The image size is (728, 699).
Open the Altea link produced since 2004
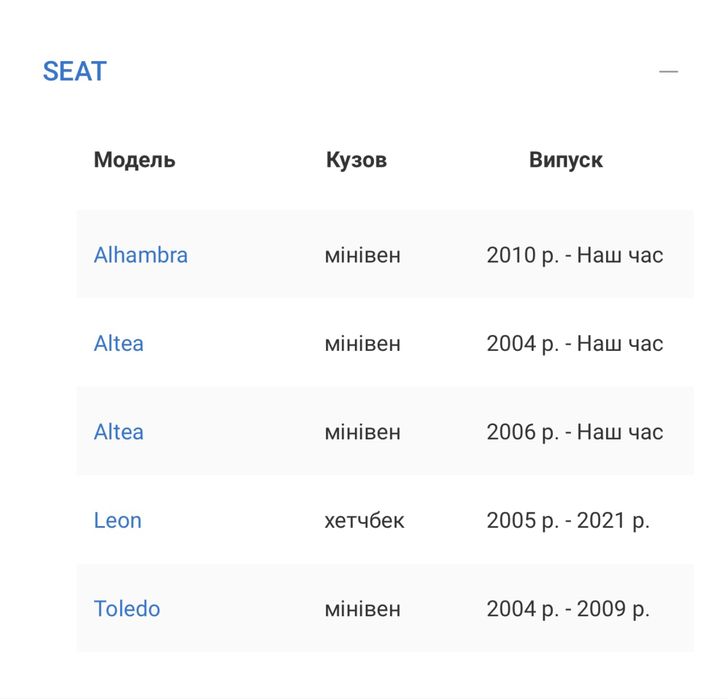(x=118, y=344)
